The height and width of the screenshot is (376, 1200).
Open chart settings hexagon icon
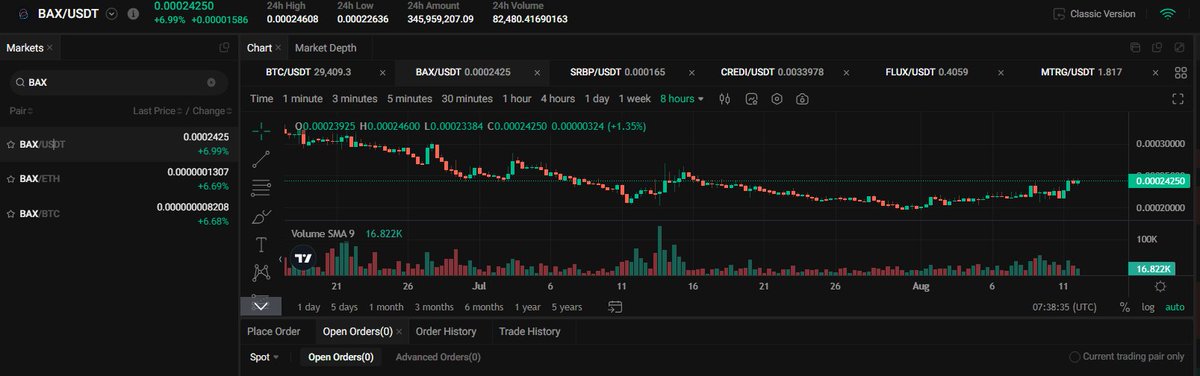point(776,99)
